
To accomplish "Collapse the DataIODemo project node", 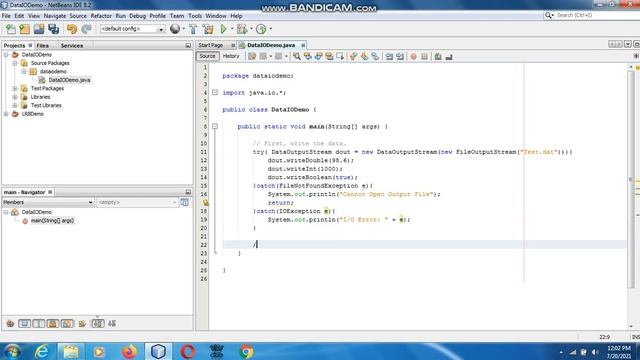I will tap(6, 54).
